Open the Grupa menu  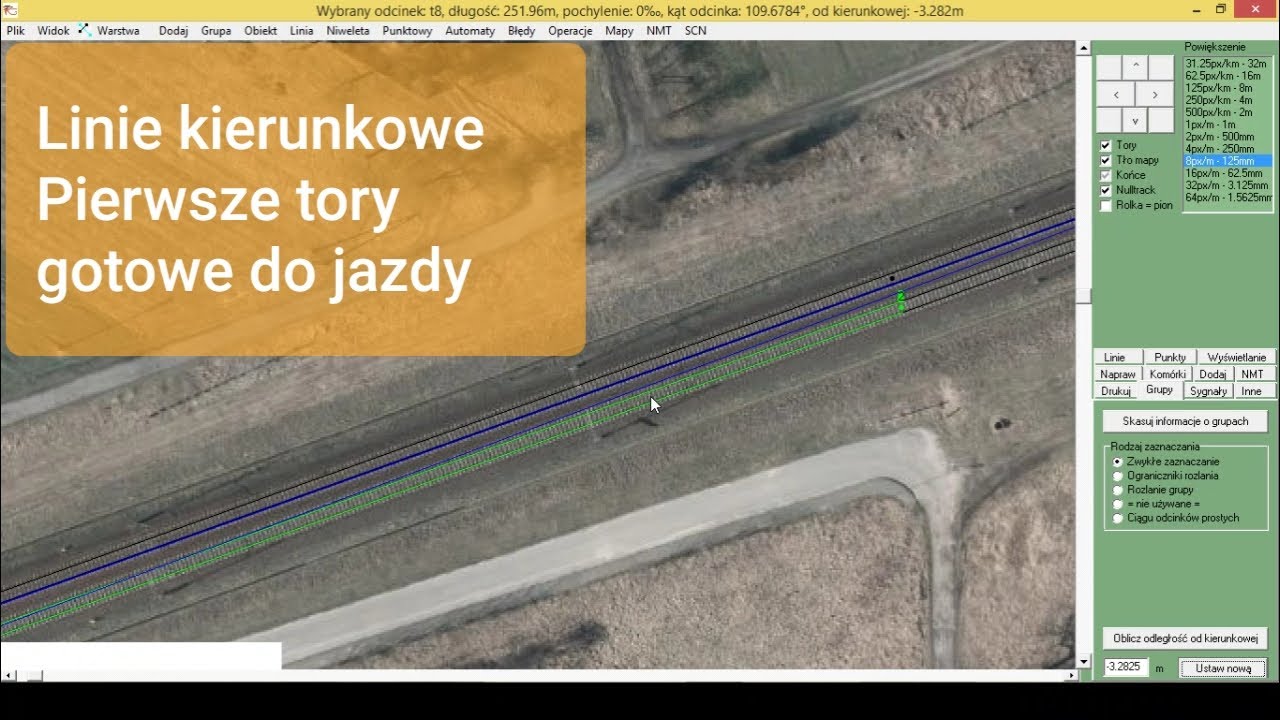click(x=216, y=31)
